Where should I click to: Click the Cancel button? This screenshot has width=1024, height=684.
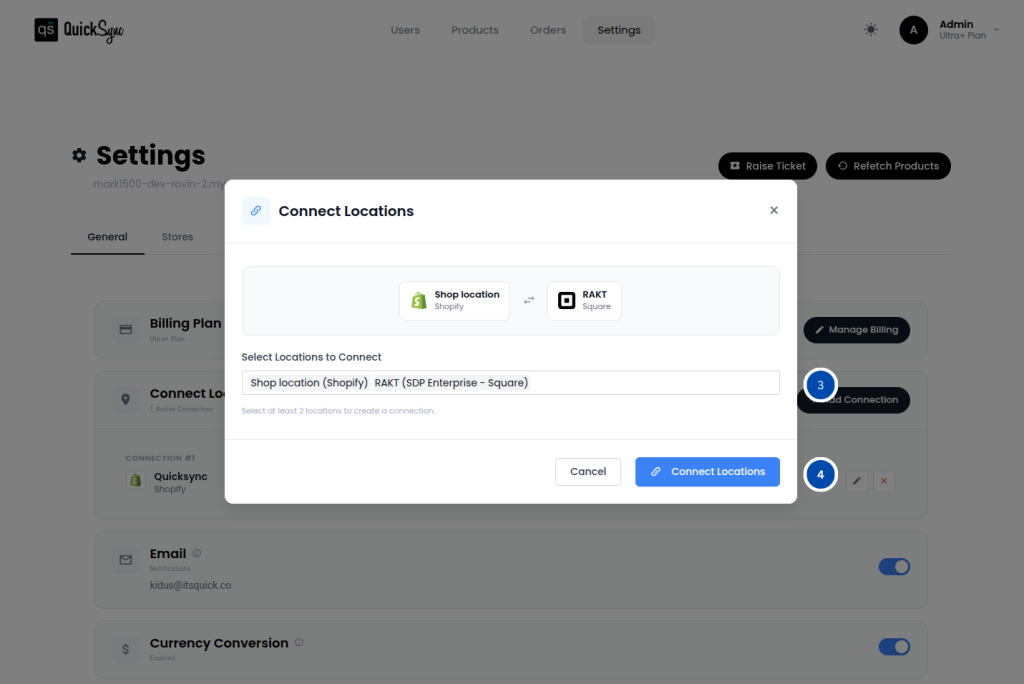point(588,472)
